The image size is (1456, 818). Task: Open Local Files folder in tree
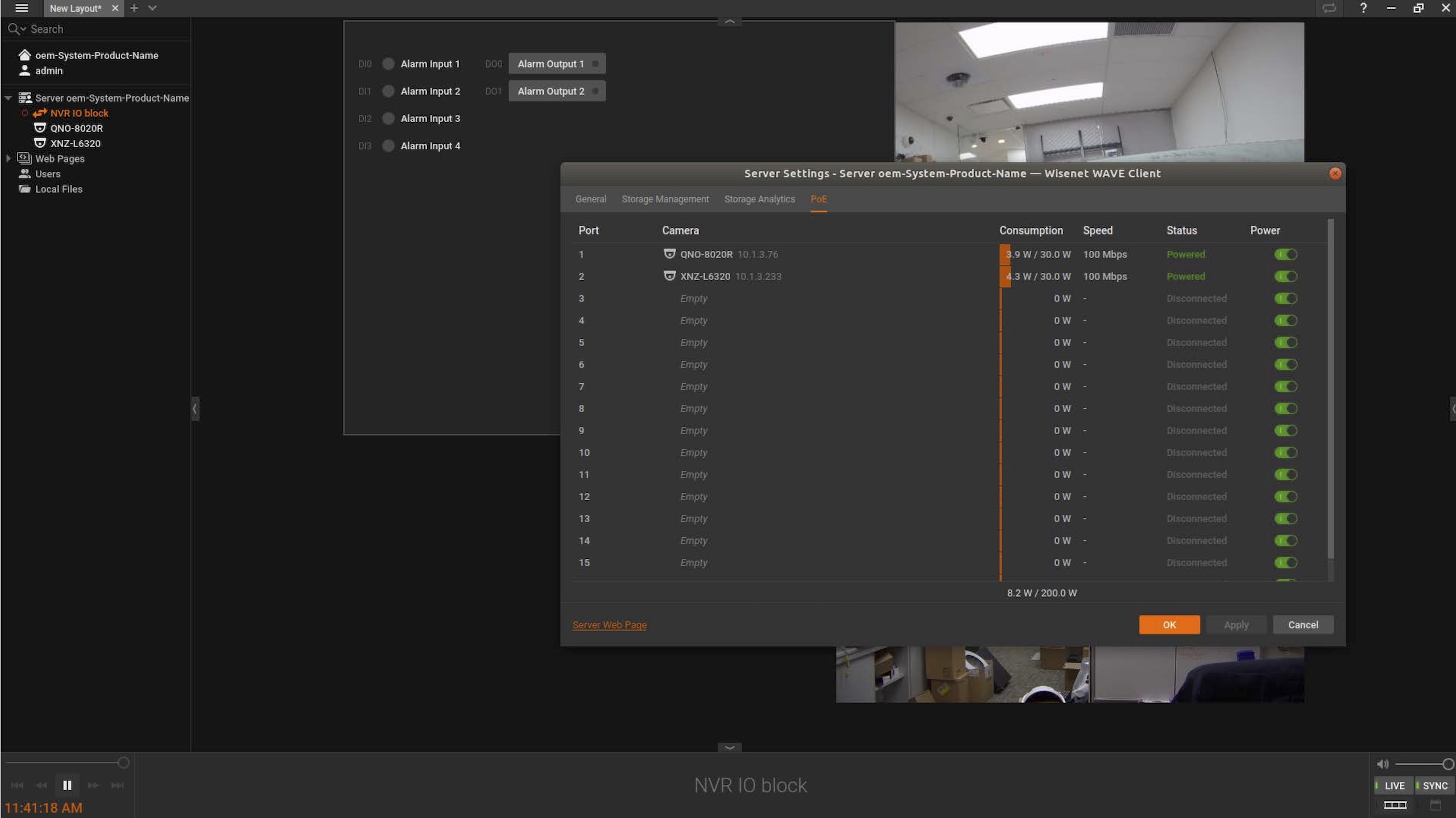click(59, 189)
